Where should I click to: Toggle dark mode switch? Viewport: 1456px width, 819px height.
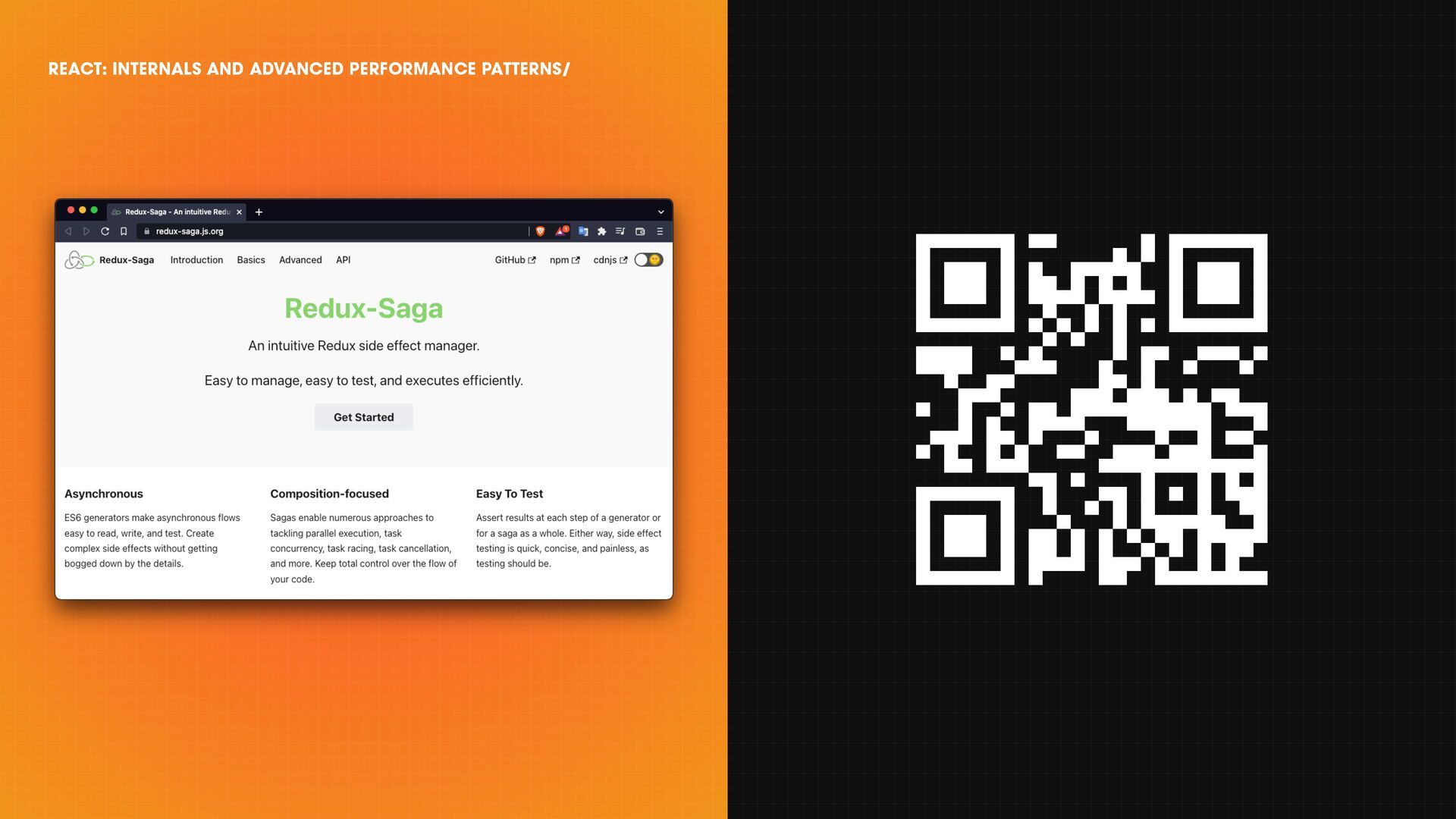648,260
